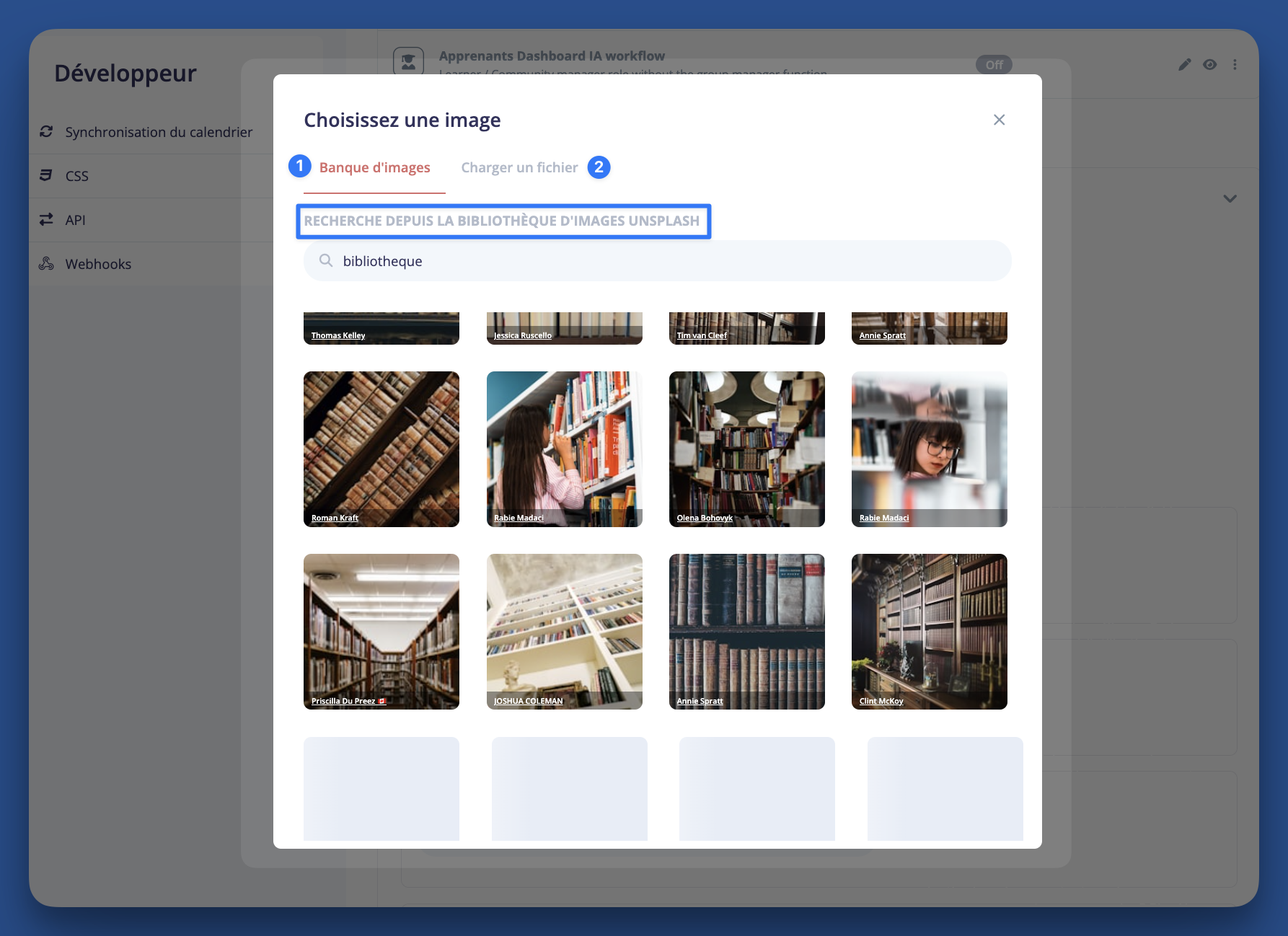Click the Apprenants Dashboard graduate icon
This screenshot has height=936, width=1288.
pos(408,62)
